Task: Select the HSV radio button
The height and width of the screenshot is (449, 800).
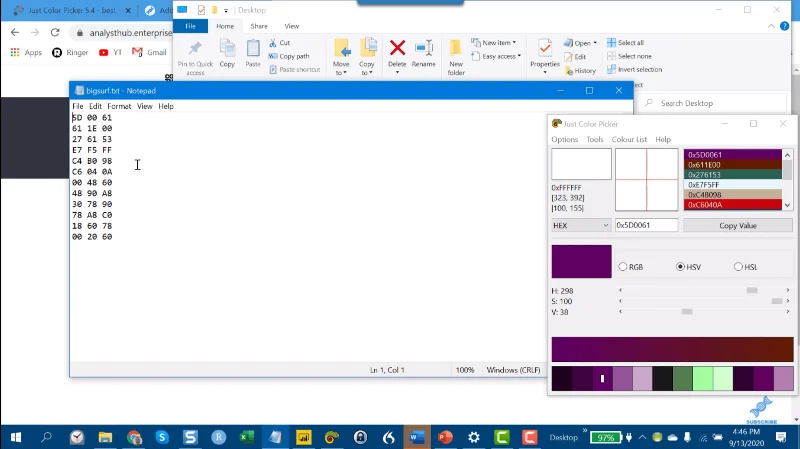Action: coord(680,267)
